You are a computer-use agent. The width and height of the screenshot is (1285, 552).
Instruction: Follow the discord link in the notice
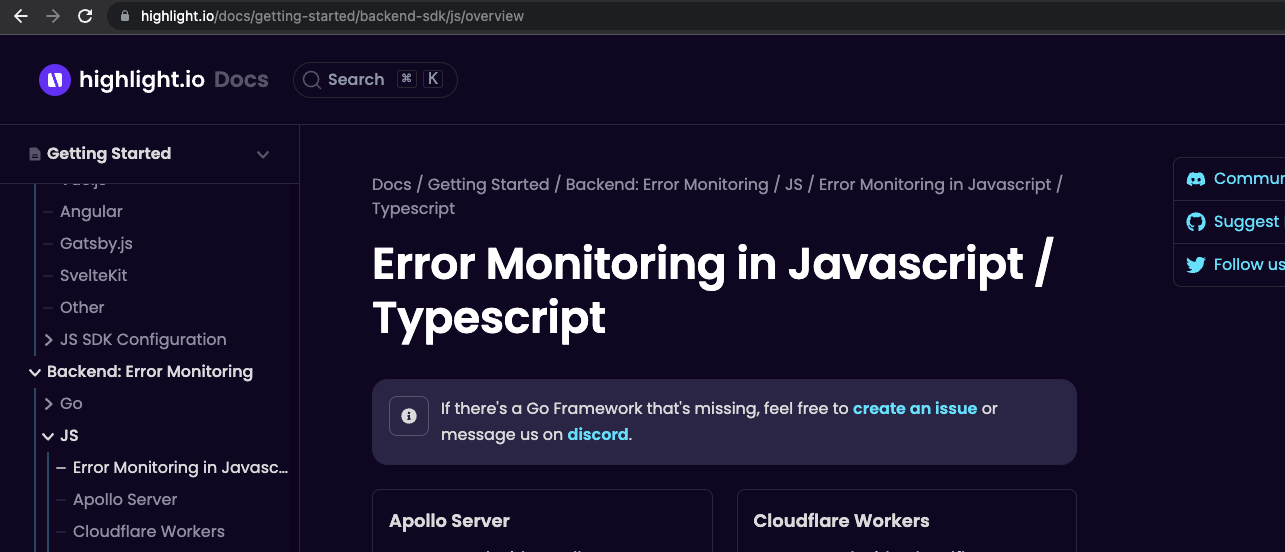pyautogui.click(x=598, y=435)
